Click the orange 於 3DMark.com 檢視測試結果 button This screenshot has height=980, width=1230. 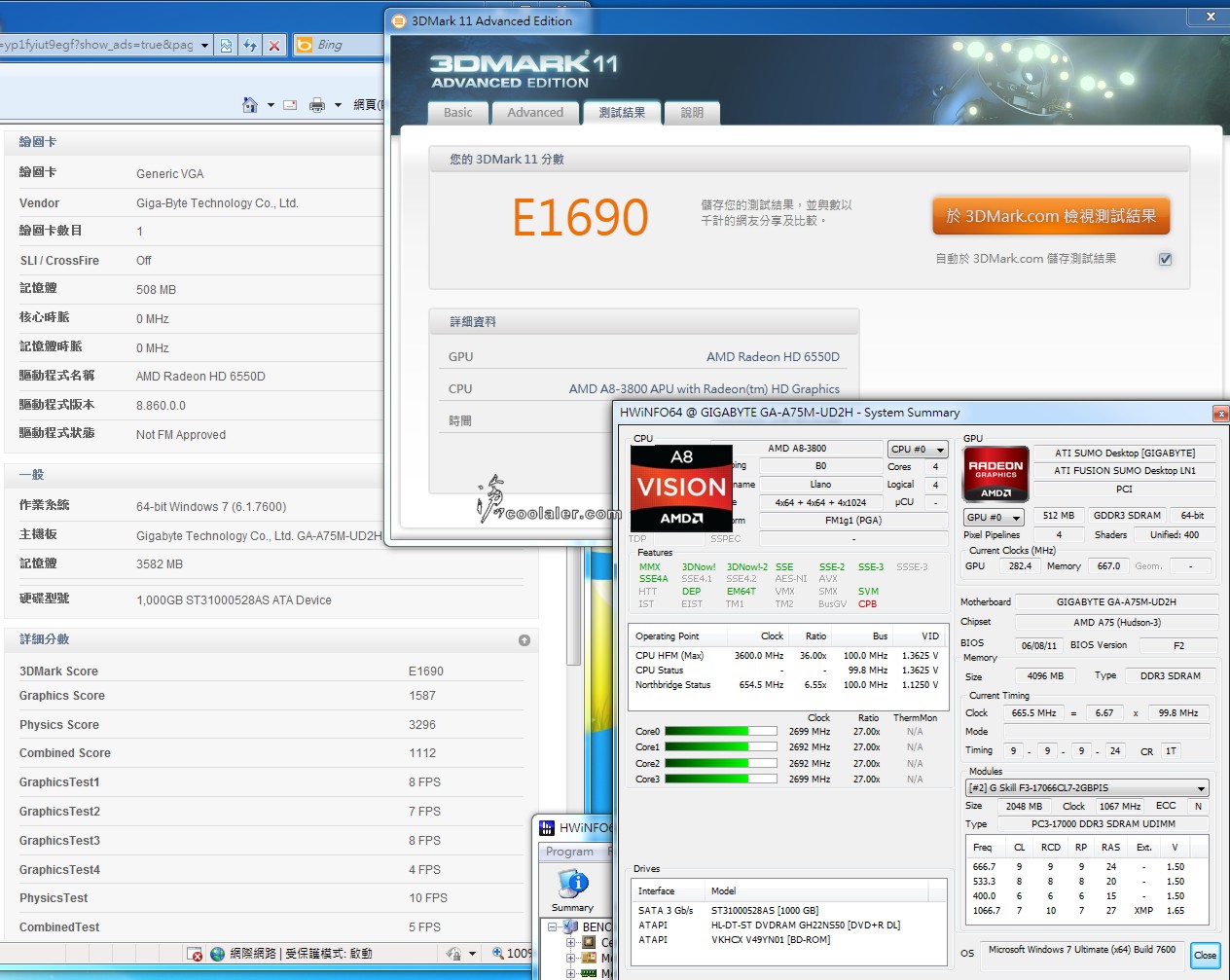pos(1051,216)
